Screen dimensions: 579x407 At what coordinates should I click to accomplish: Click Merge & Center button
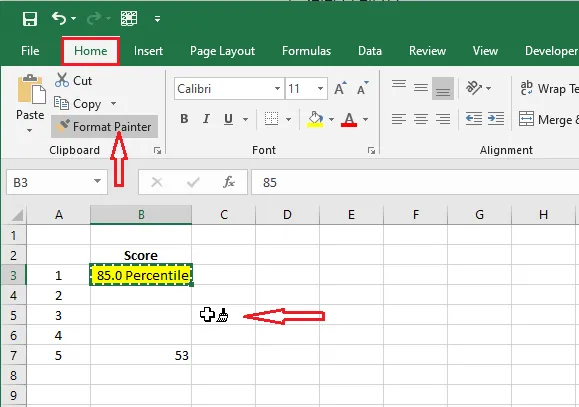tap(548, 119)
